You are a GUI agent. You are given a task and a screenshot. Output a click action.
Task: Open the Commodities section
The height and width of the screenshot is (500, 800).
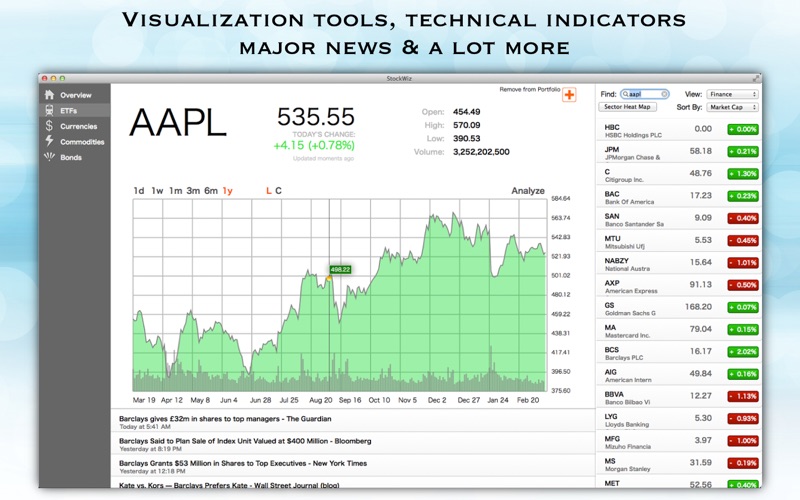pyautogui.click(x=82, y=142)
